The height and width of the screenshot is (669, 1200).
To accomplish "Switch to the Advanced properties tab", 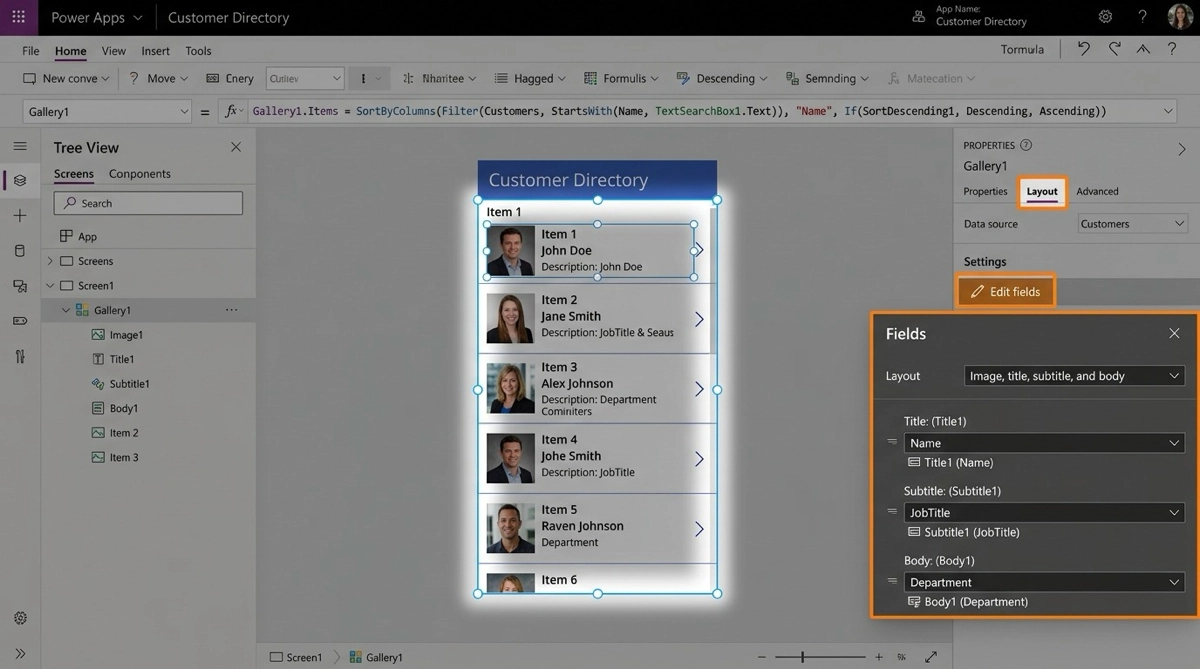I will coord(1097,191).
